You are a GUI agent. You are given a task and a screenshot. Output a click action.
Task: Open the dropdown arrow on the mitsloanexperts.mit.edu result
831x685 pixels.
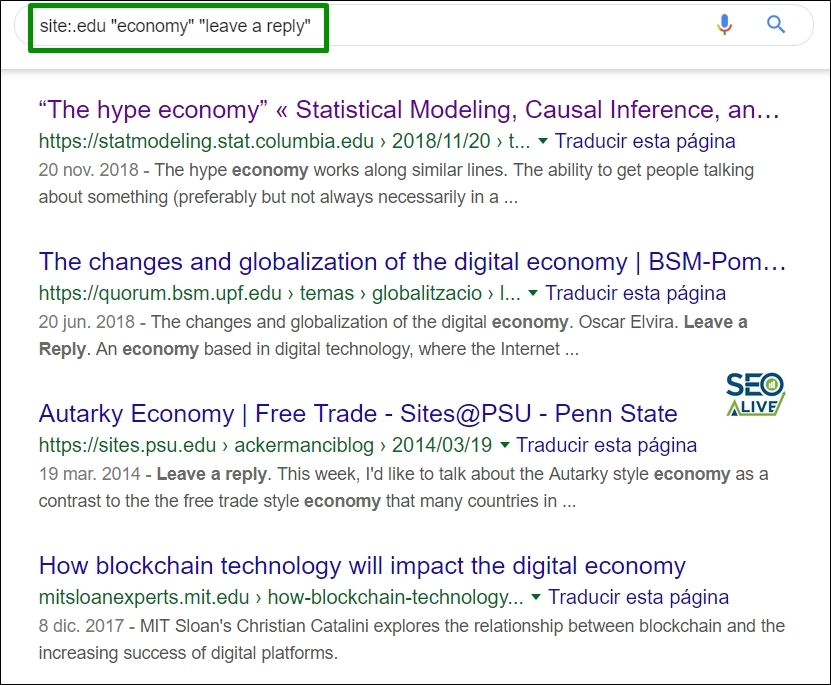[x=536, y=597]
